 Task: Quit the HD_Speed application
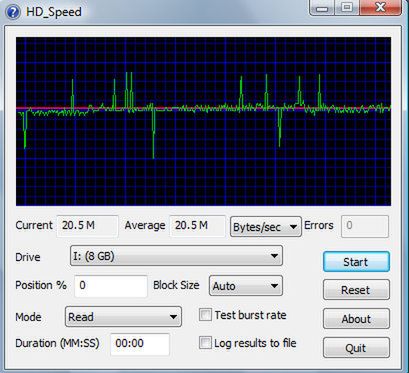[356, 348]
